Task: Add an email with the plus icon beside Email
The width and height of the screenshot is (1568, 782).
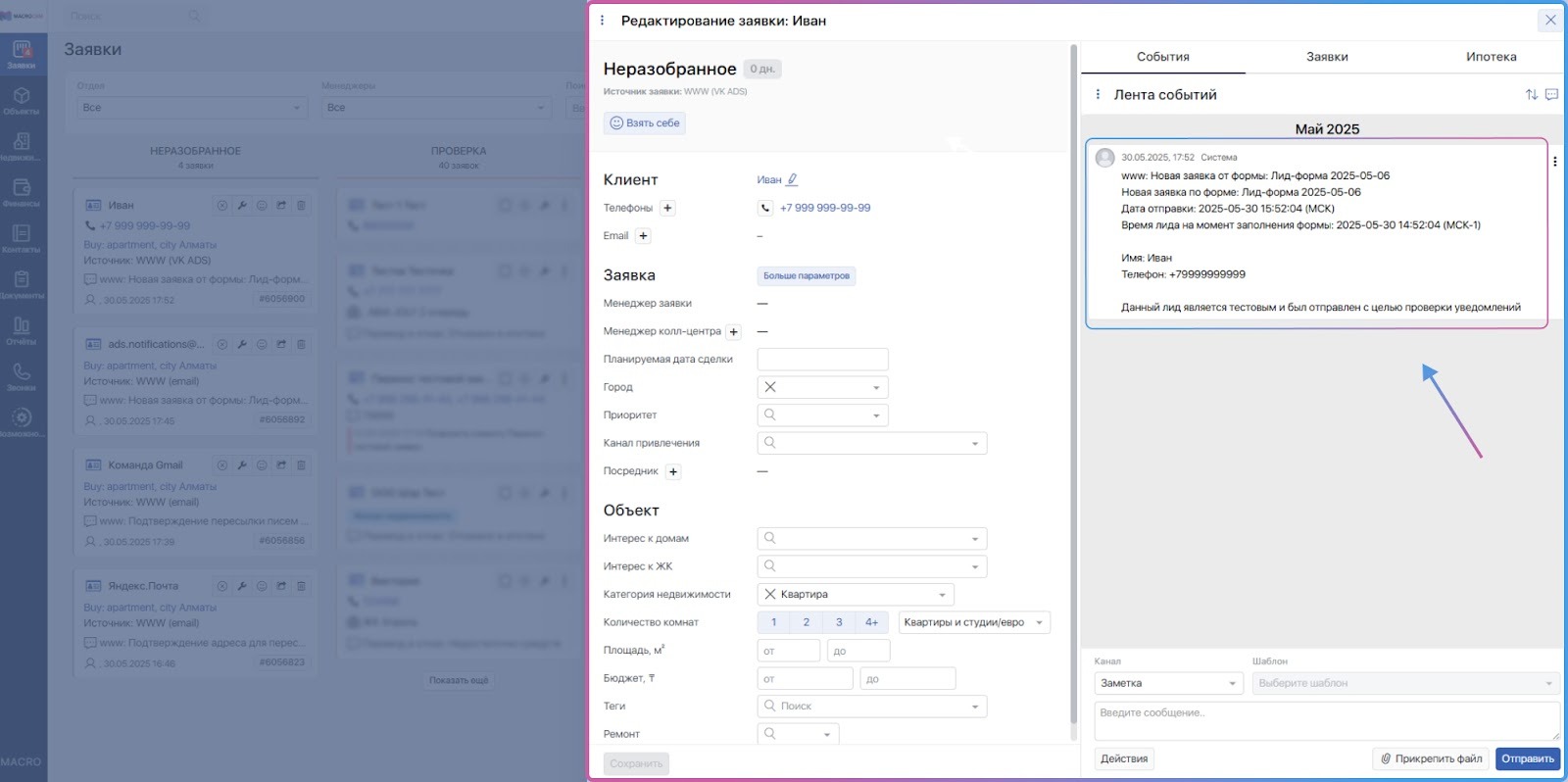Action: tap(643, 236)
